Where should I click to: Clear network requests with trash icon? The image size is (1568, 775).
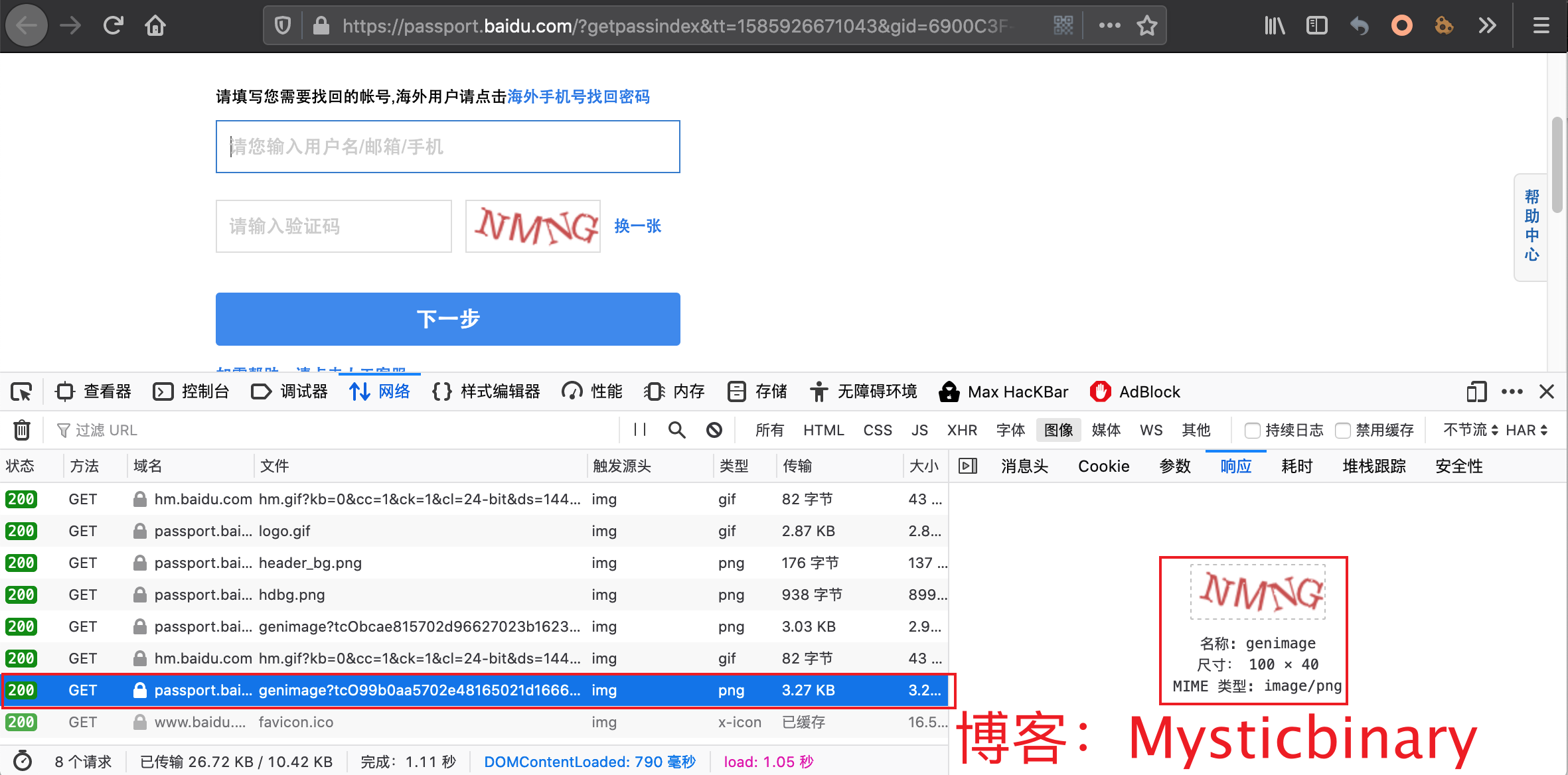pos(22,430)
